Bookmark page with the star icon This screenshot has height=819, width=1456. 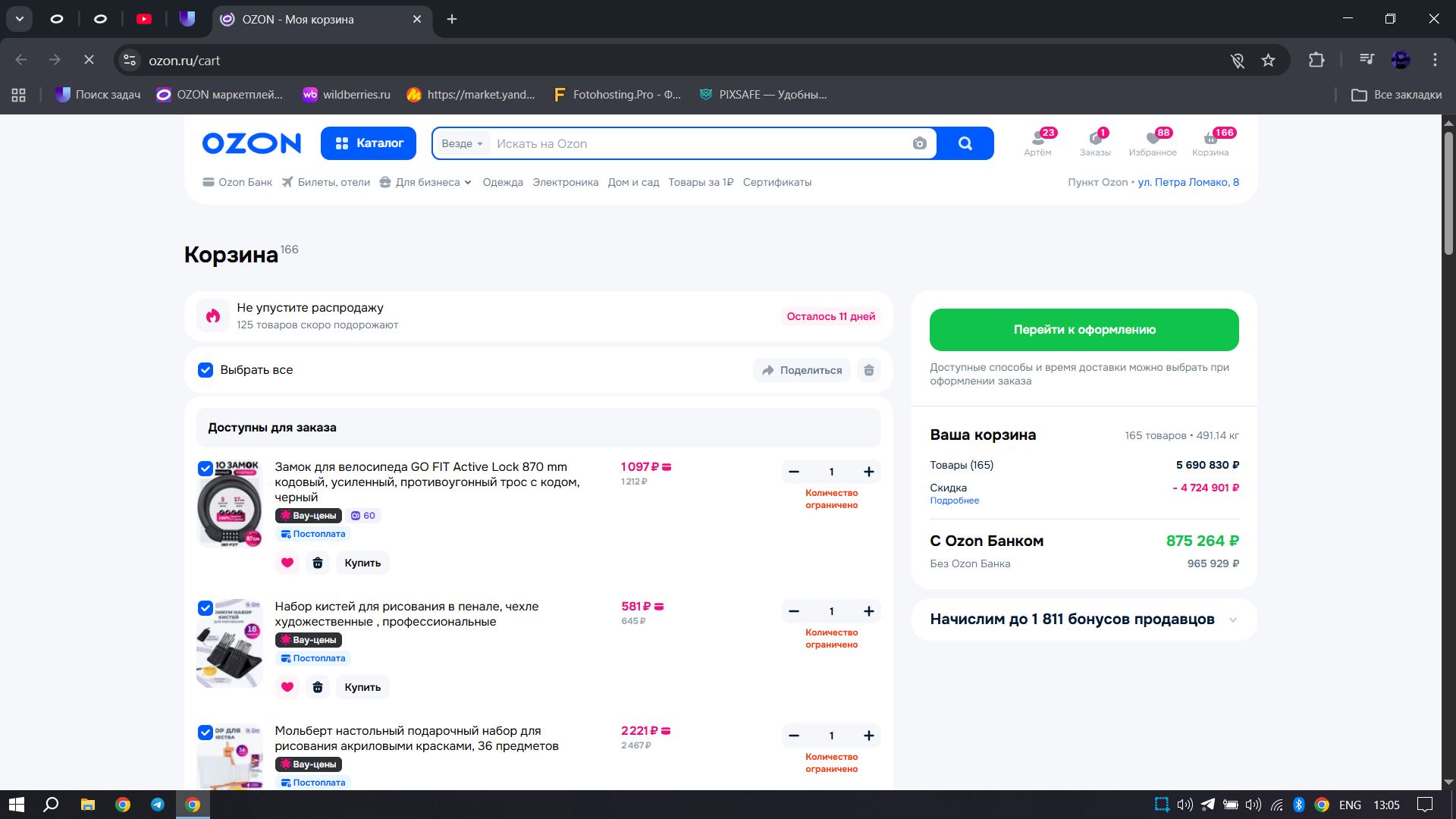click(x=1268, y=60)
